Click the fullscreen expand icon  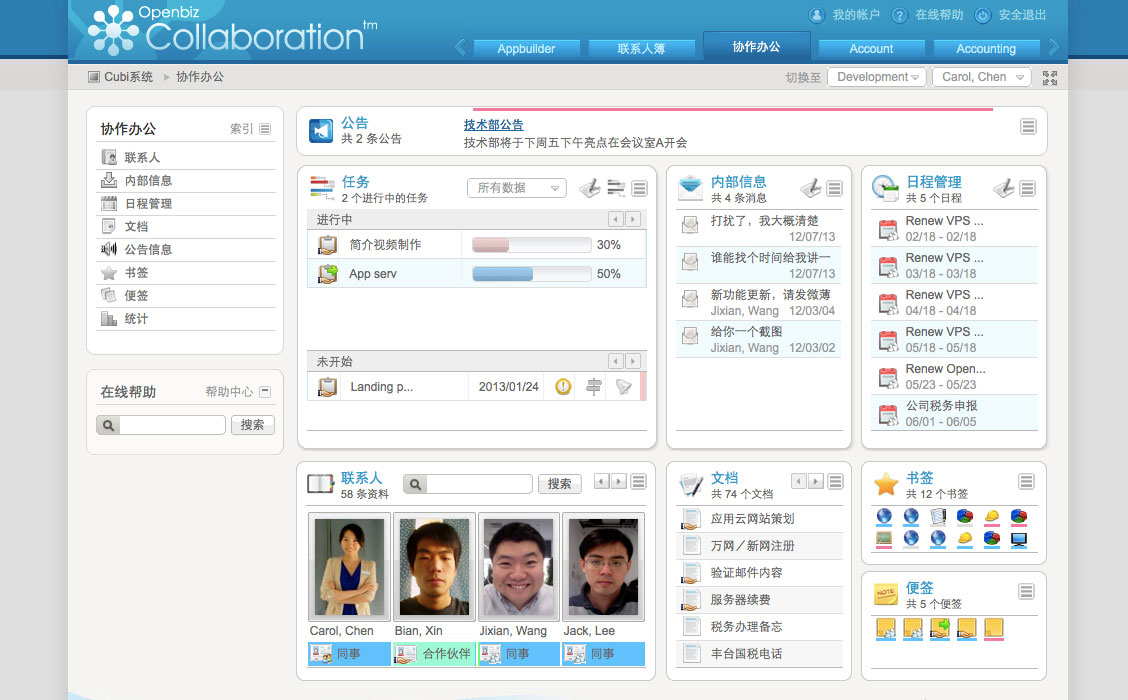click(x=1049, y=77)
